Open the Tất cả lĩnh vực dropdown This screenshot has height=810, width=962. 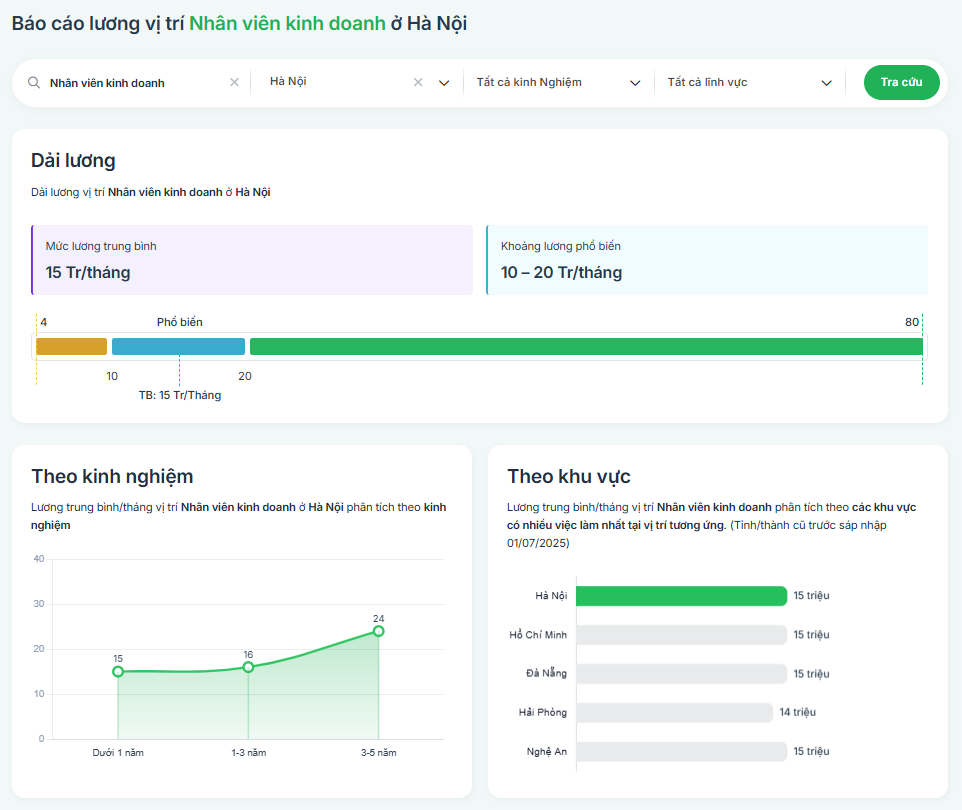pos(749,82)
